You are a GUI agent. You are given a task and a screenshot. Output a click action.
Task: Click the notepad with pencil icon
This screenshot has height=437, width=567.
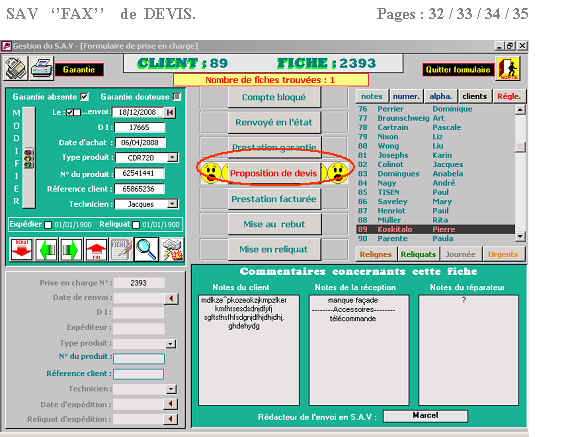(121, 250)
